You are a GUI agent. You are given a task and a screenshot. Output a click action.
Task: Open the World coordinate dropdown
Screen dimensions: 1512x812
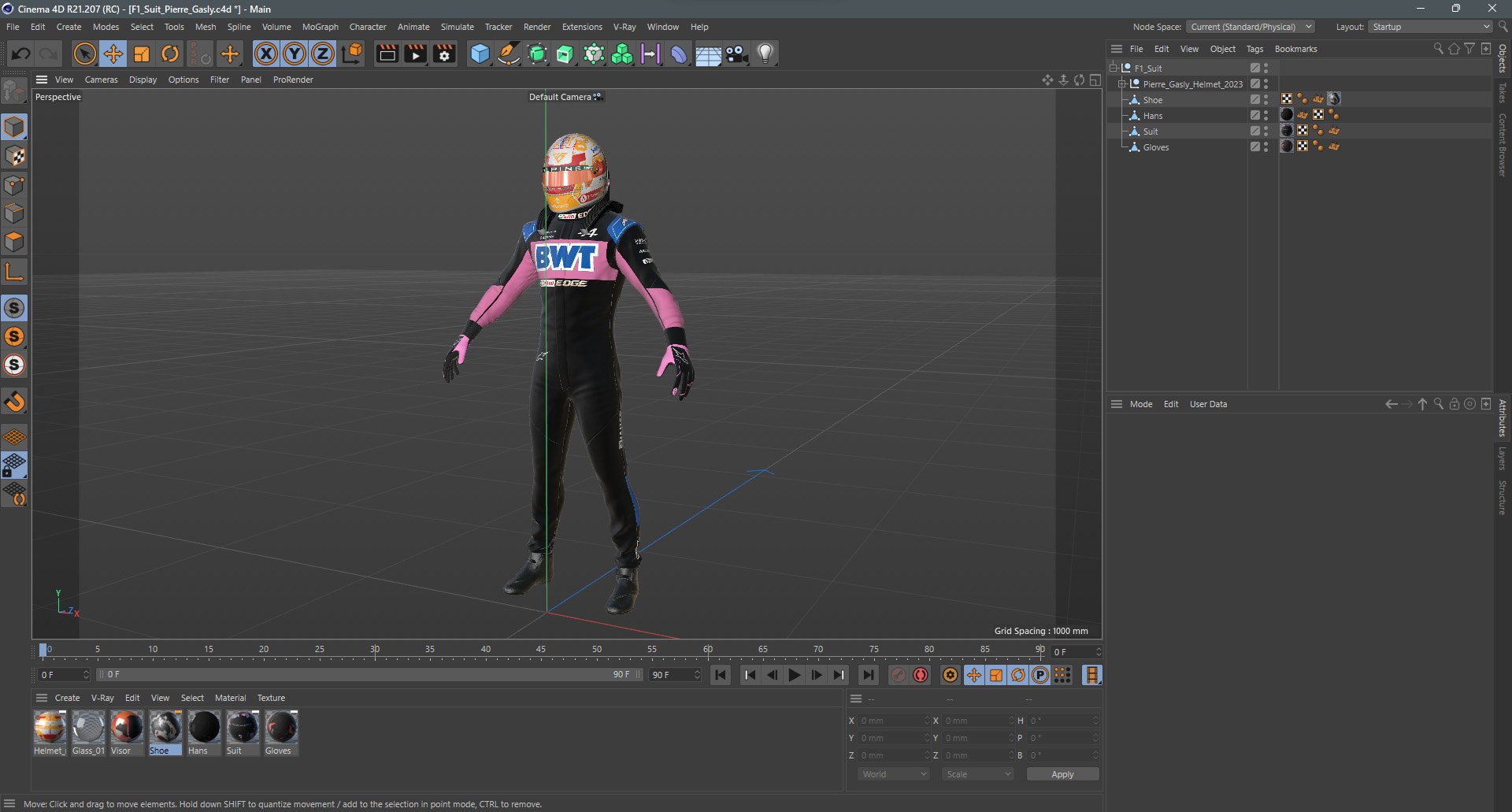click(x=894, y=774)
